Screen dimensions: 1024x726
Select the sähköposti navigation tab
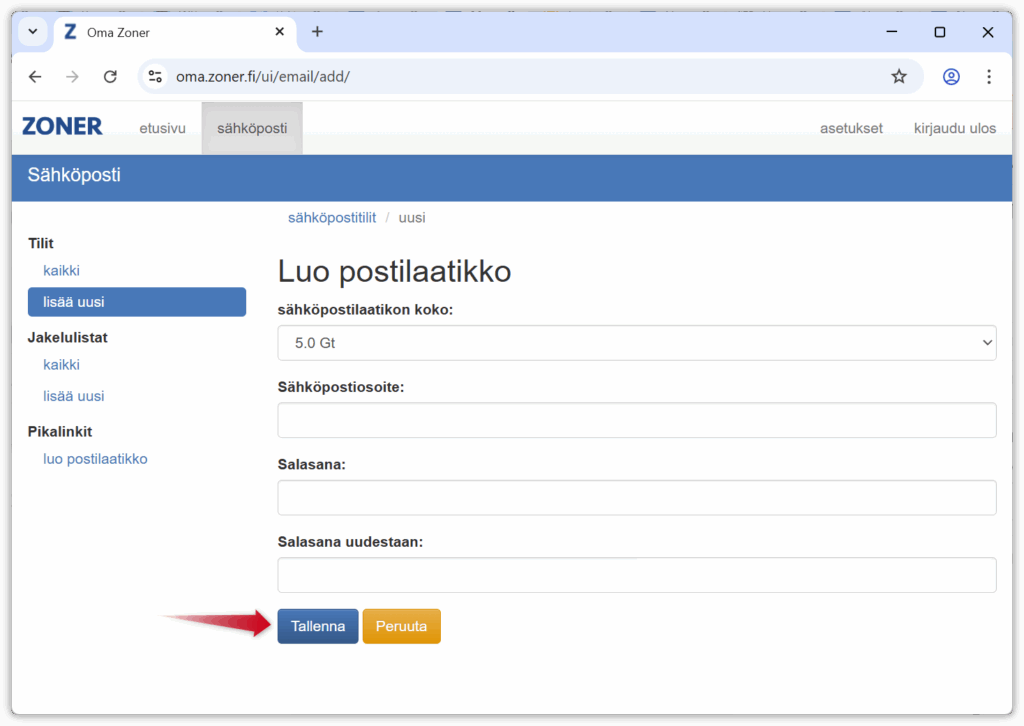pos(252,128)
